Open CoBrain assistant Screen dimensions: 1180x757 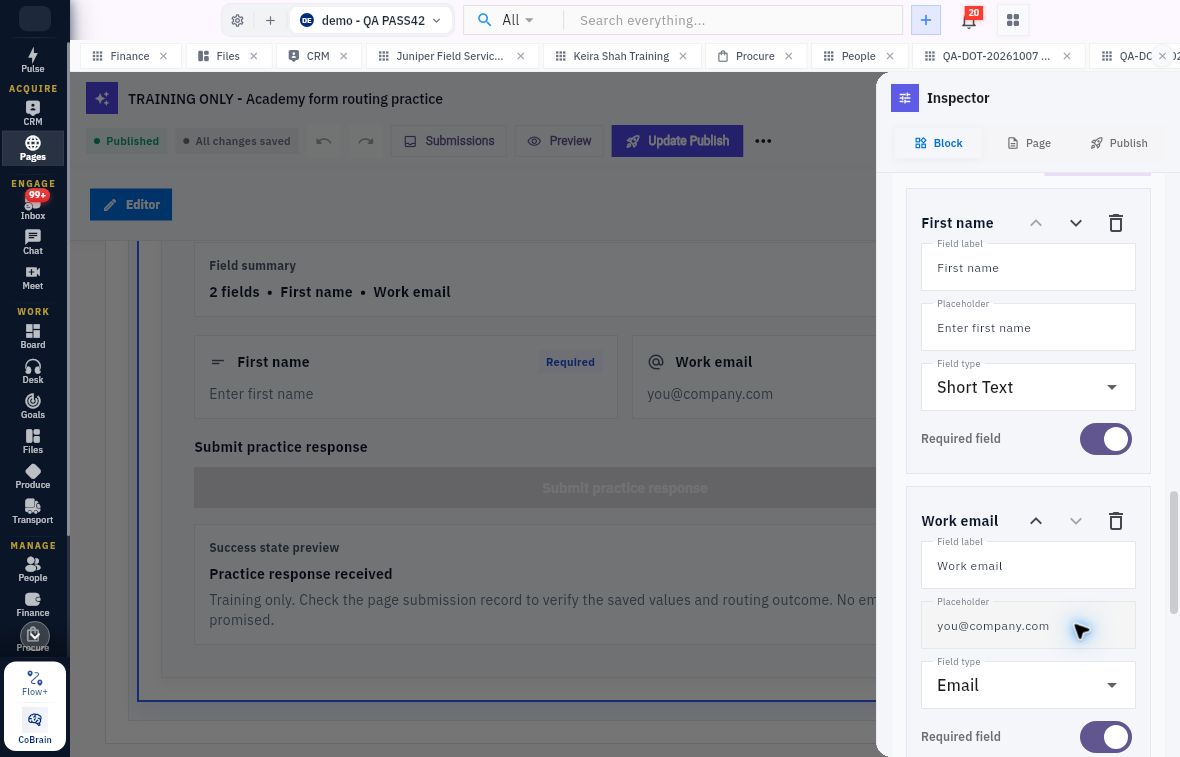coord(35,726)
